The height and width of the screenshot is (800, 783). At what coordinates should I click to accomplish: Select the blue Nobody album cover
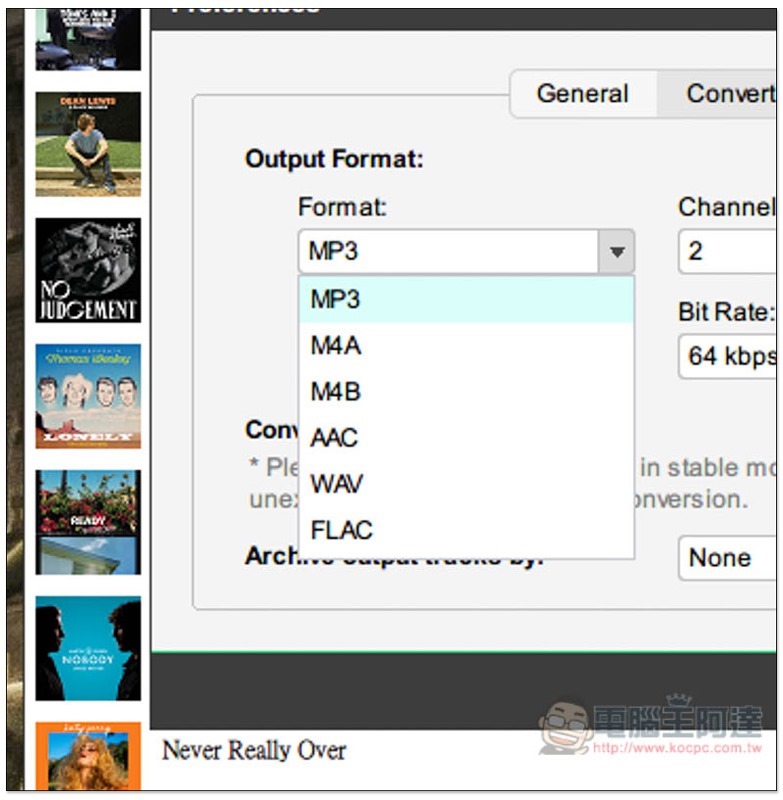click(x=88, y=648)
